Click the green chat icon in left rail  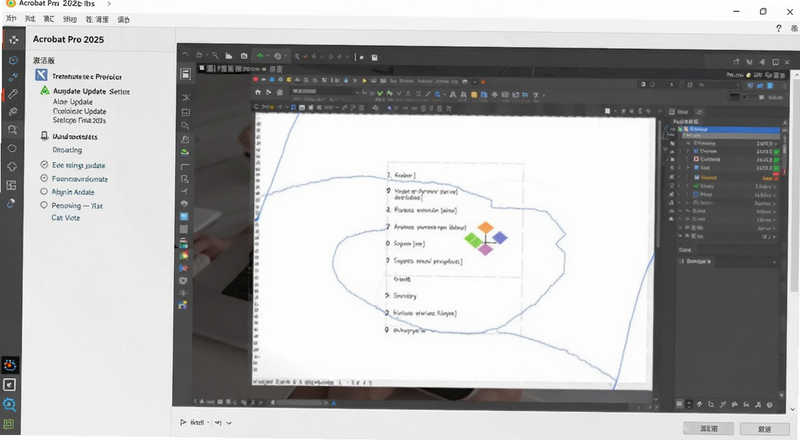click(9, 424)
